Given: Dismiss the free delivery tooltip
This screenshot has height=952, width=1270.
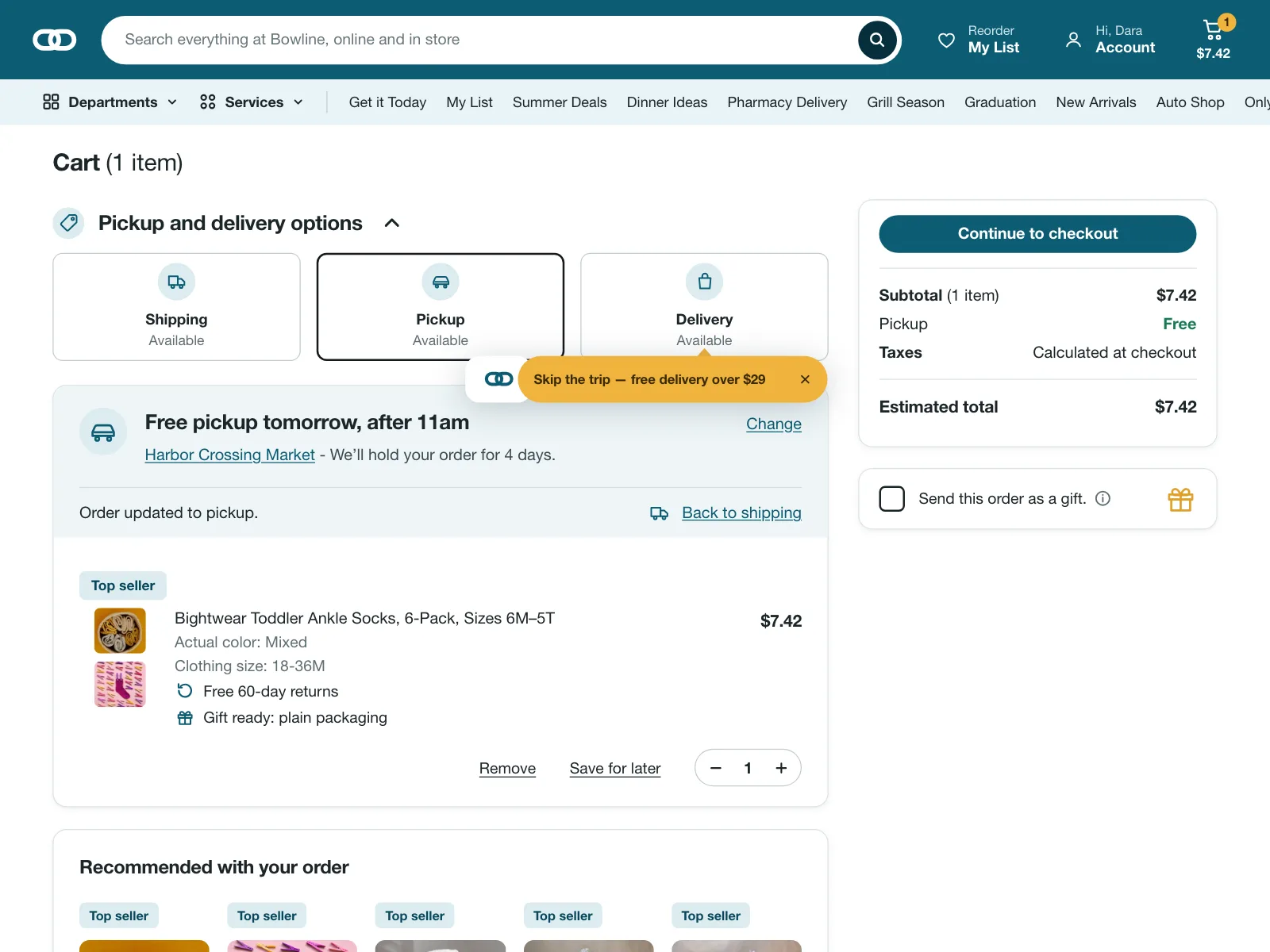Looking at the screenshot, I should [x=805, y=379].
